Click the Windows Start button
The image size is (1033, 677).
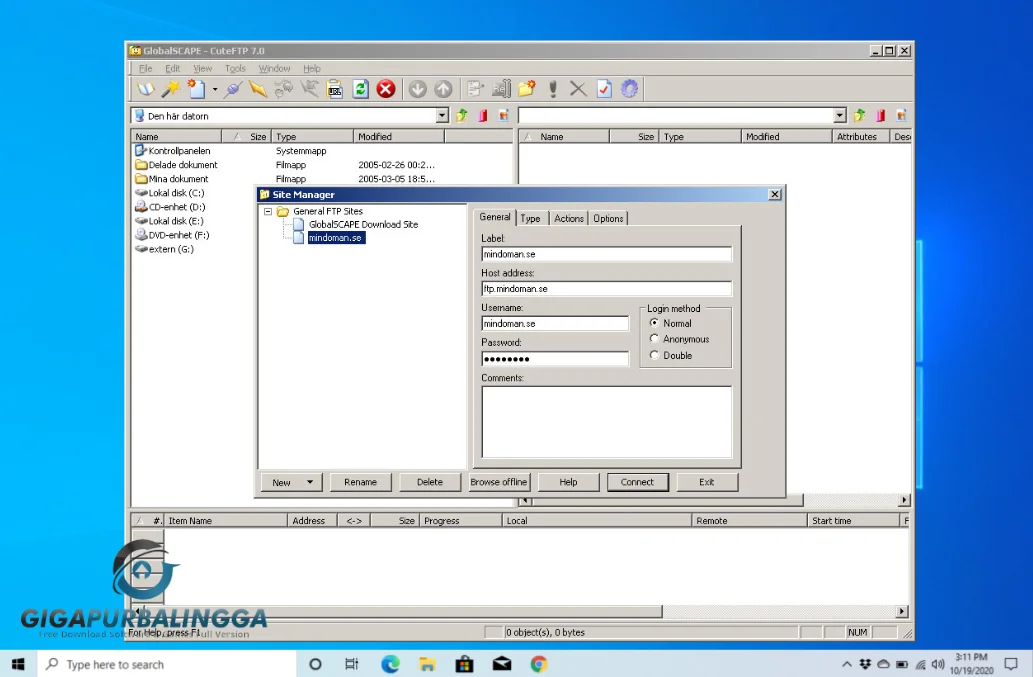18,664
